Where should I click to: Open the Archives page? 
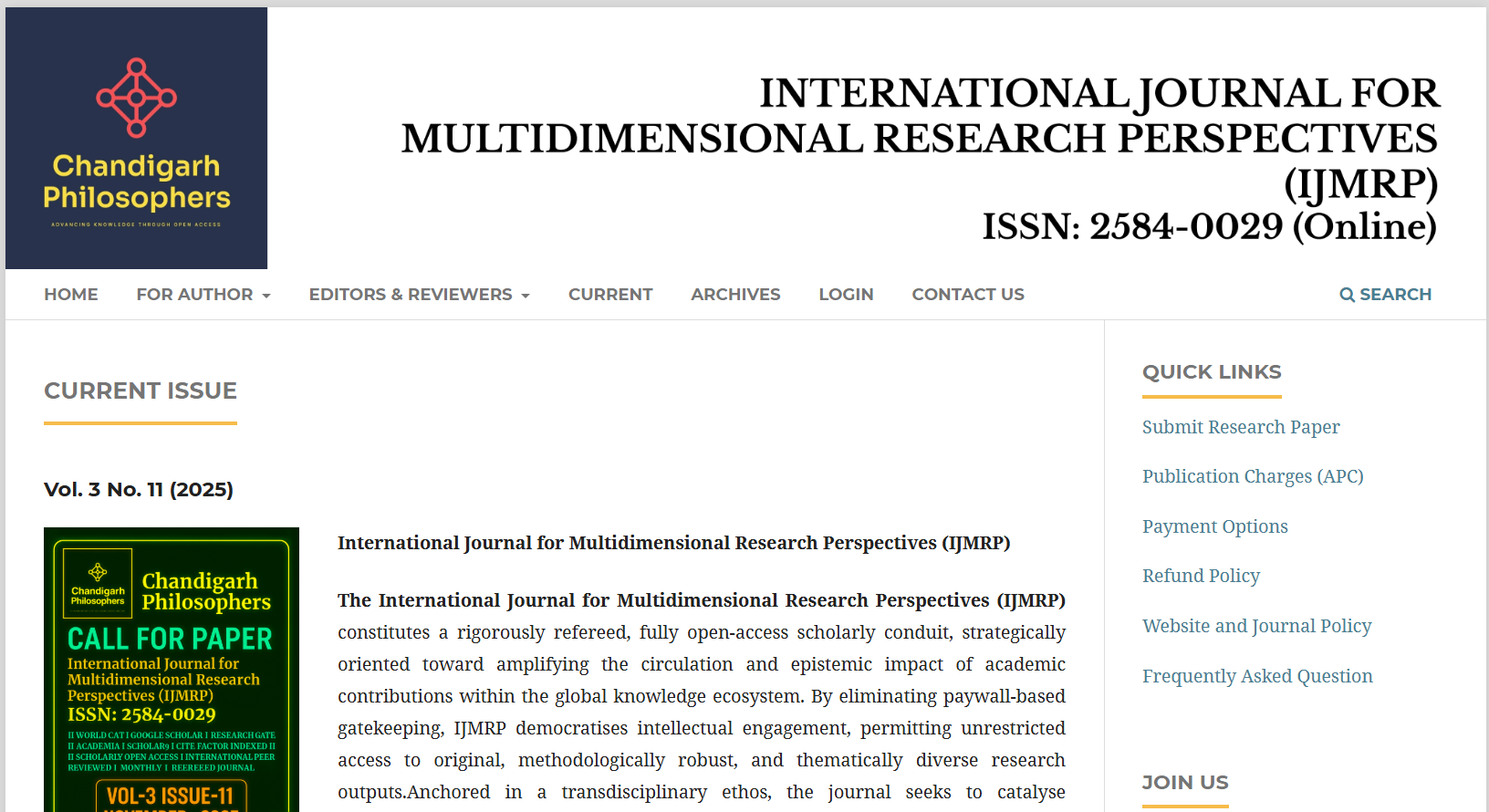click(735, 295)
